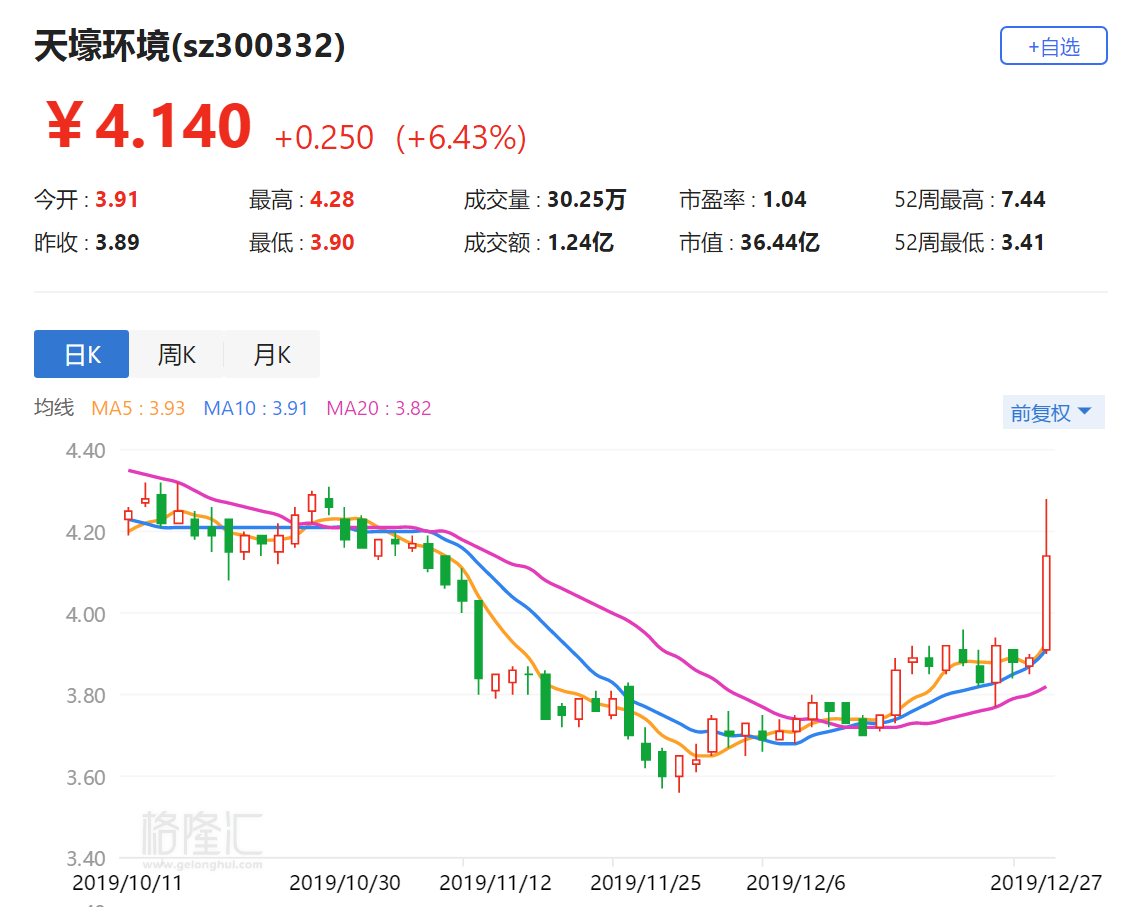Click the 4.40 price axis label
Screen dimensions: 1121x907
[85, 451]
